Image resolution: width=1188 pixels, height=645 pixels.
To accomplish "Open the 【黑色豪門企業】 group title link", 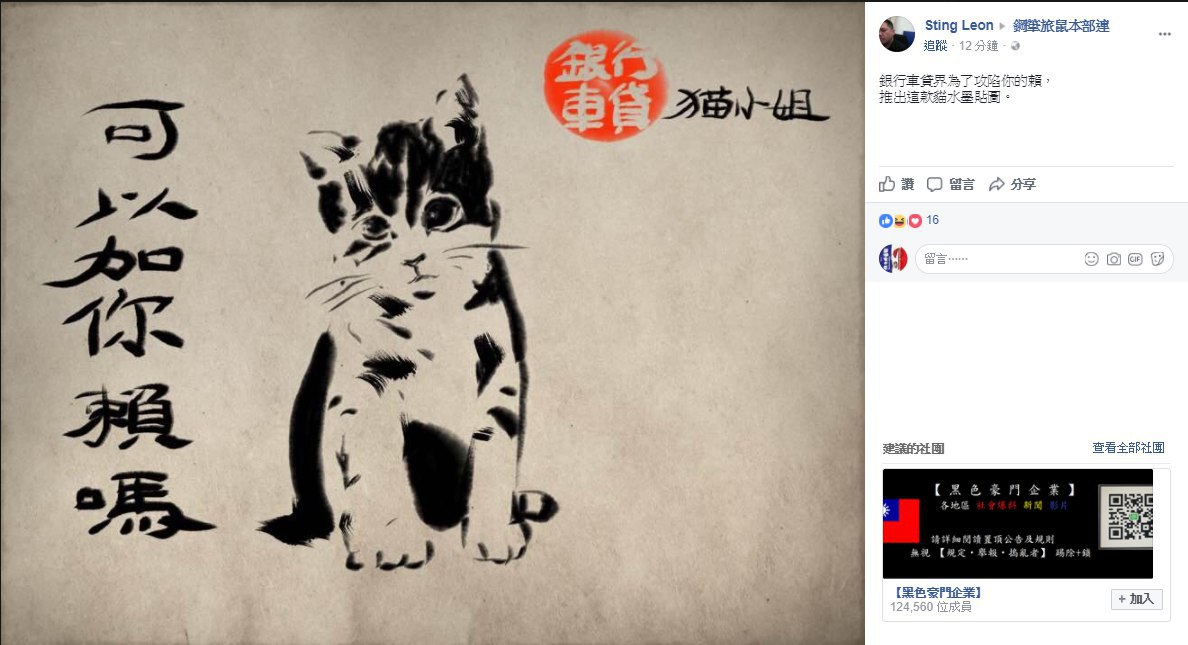I will (937, 593).
